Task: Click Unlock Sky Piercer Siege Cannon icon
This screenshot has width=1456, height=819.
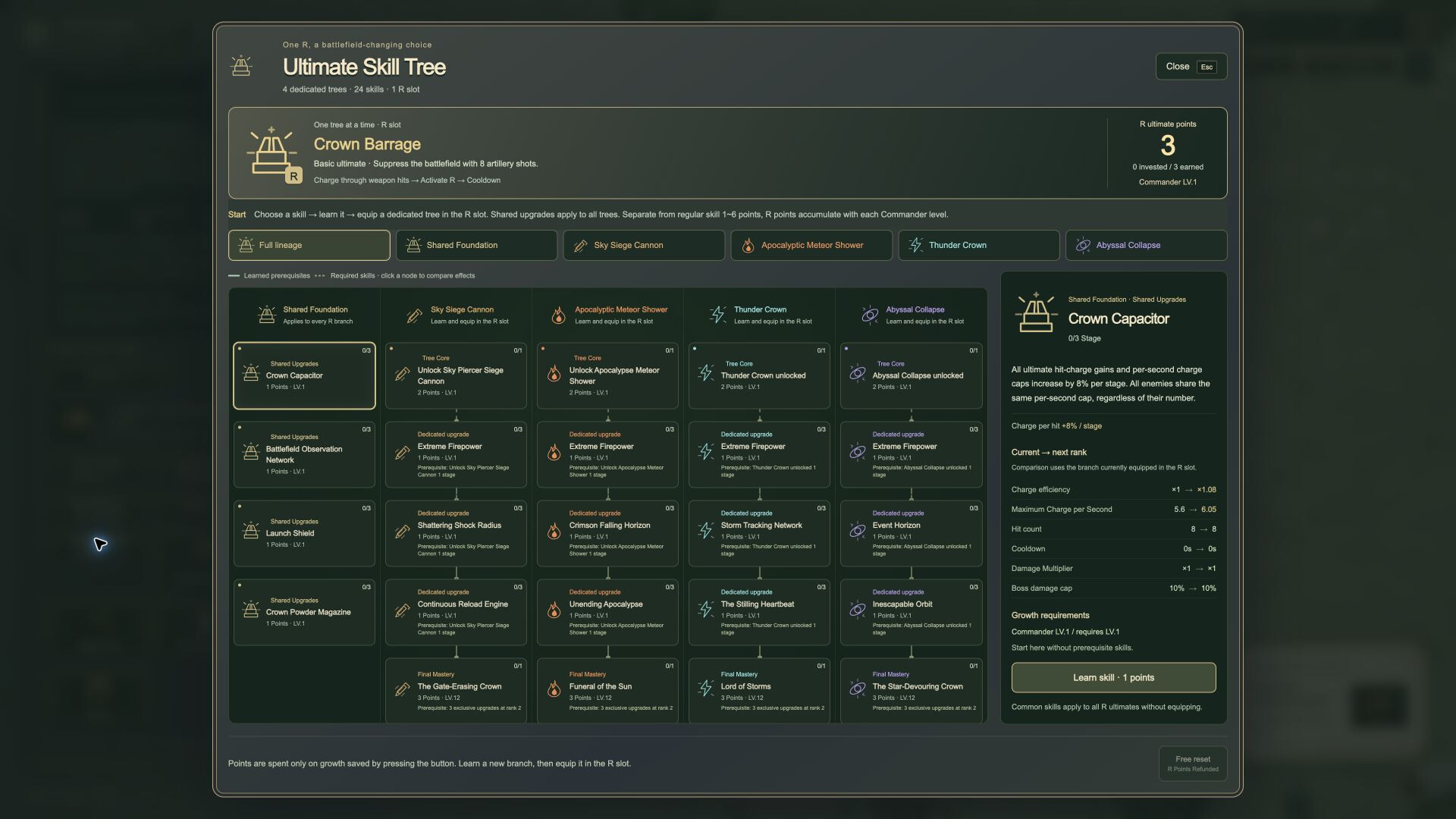Action: point(403,374)
